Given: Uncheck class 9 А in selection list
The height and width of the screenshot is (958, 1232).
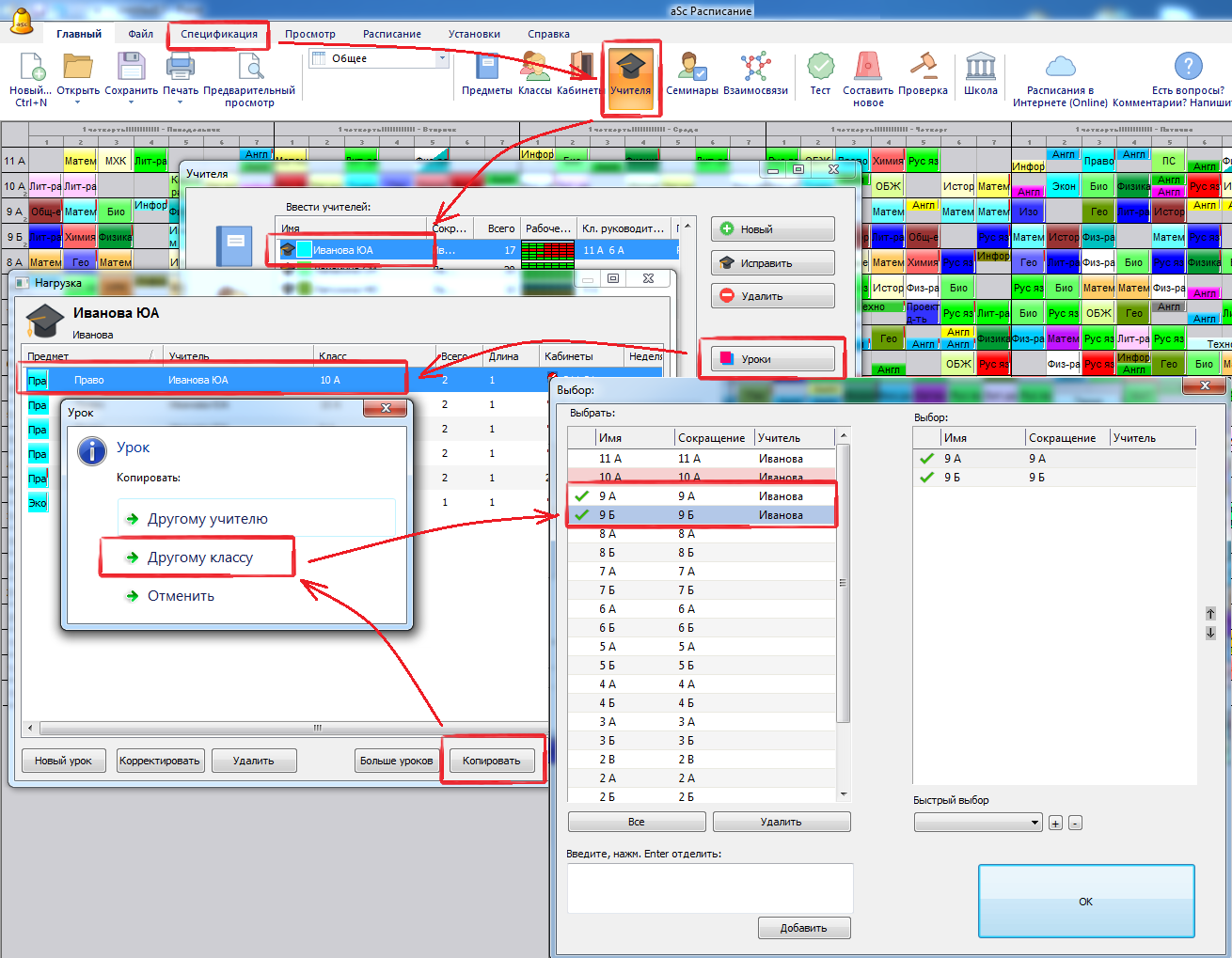Looking at the screenshot, I should 582,496.
